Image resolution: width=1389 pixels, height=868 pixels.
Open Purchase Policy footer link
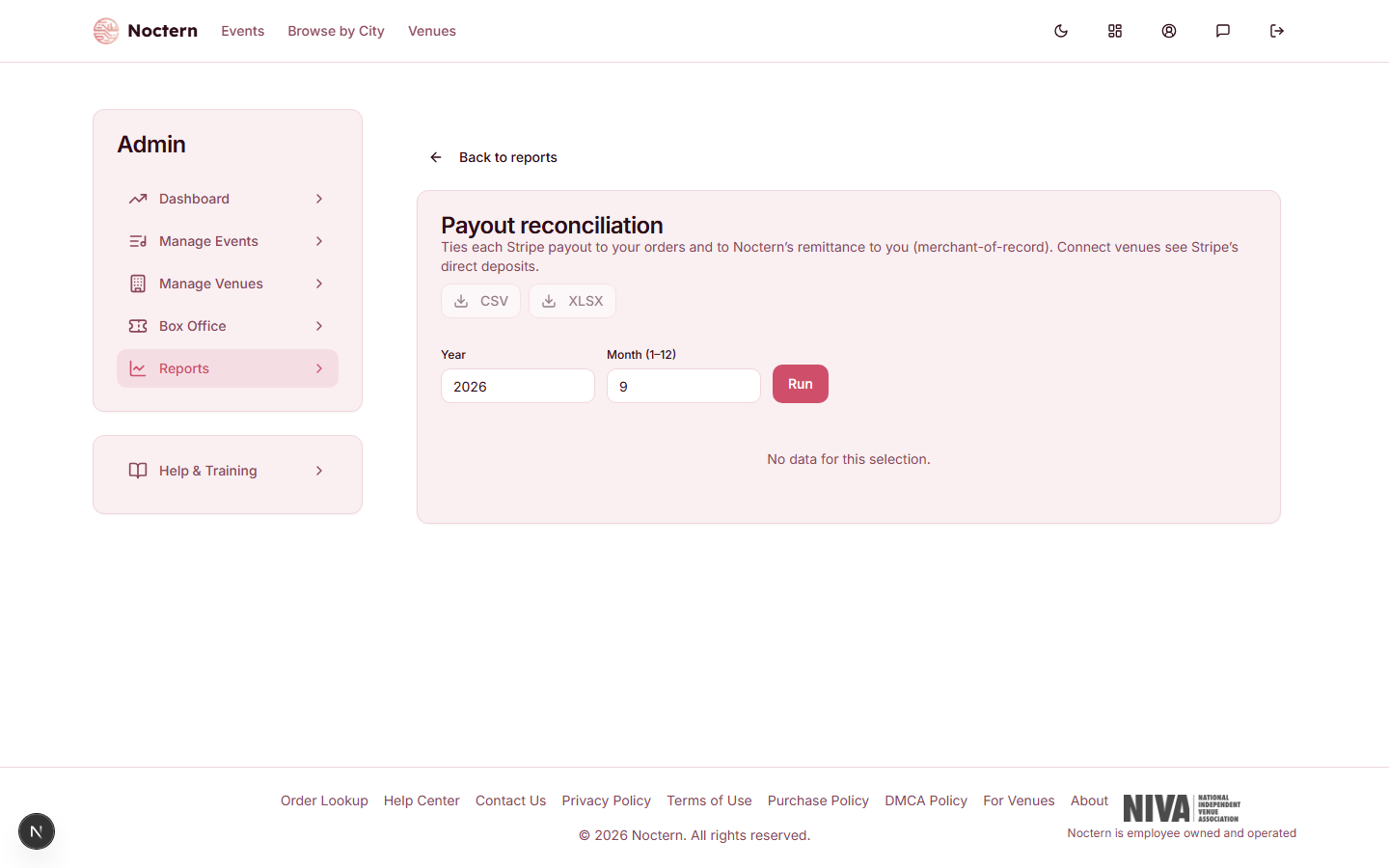(818, 800)
